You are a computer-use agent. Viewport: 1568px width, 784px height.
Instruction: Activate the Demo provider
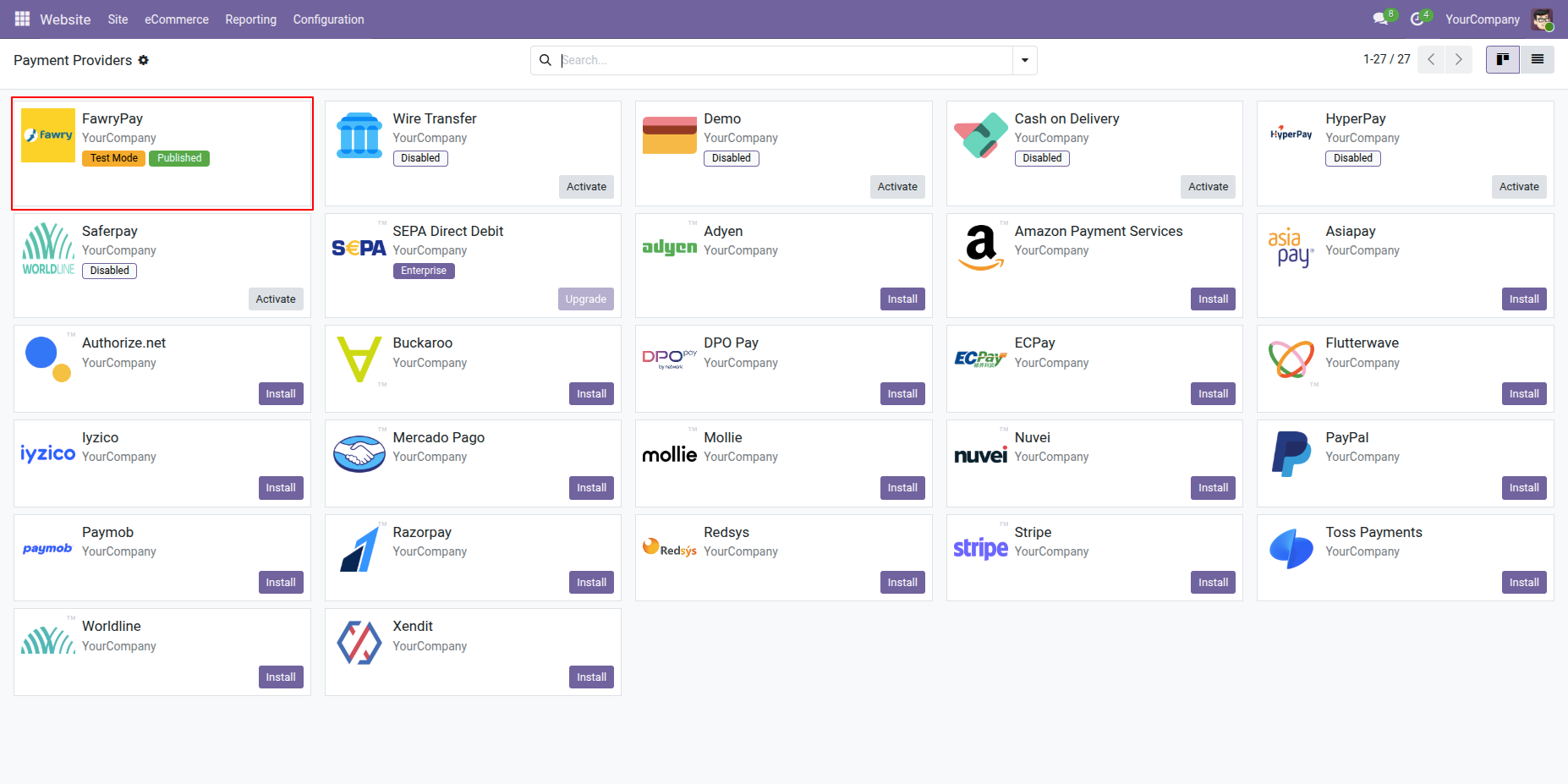pyautogui.click(x=897, y=187)
